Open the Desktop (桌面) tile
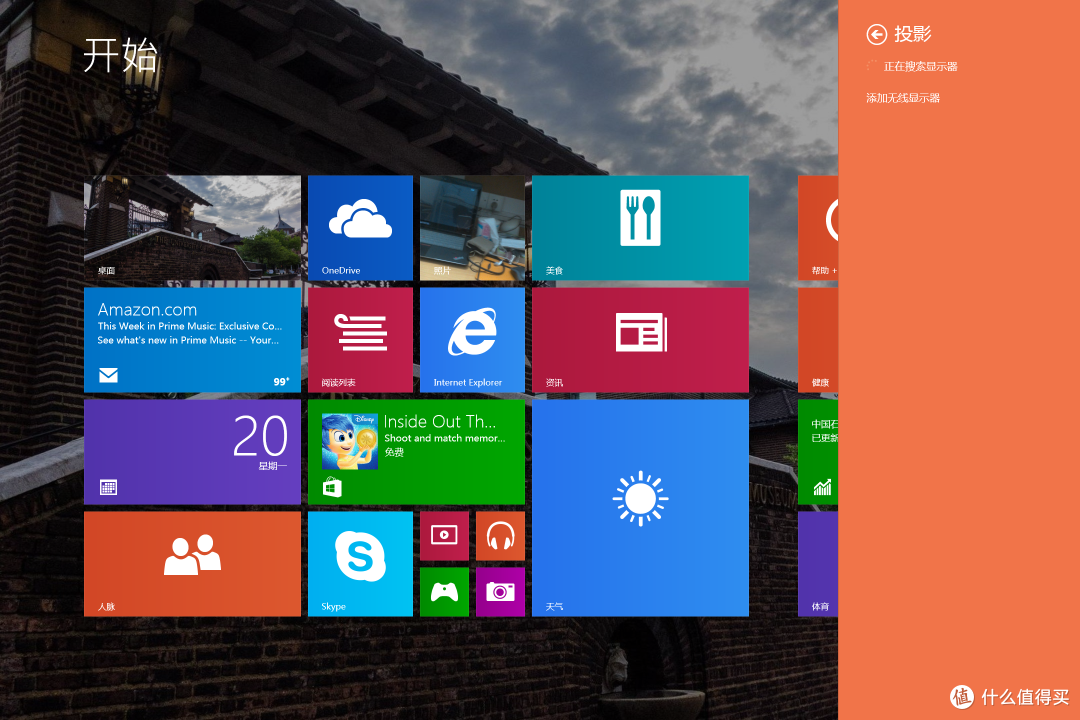The width and height of the screenshot is (1080, 720). 192,228
